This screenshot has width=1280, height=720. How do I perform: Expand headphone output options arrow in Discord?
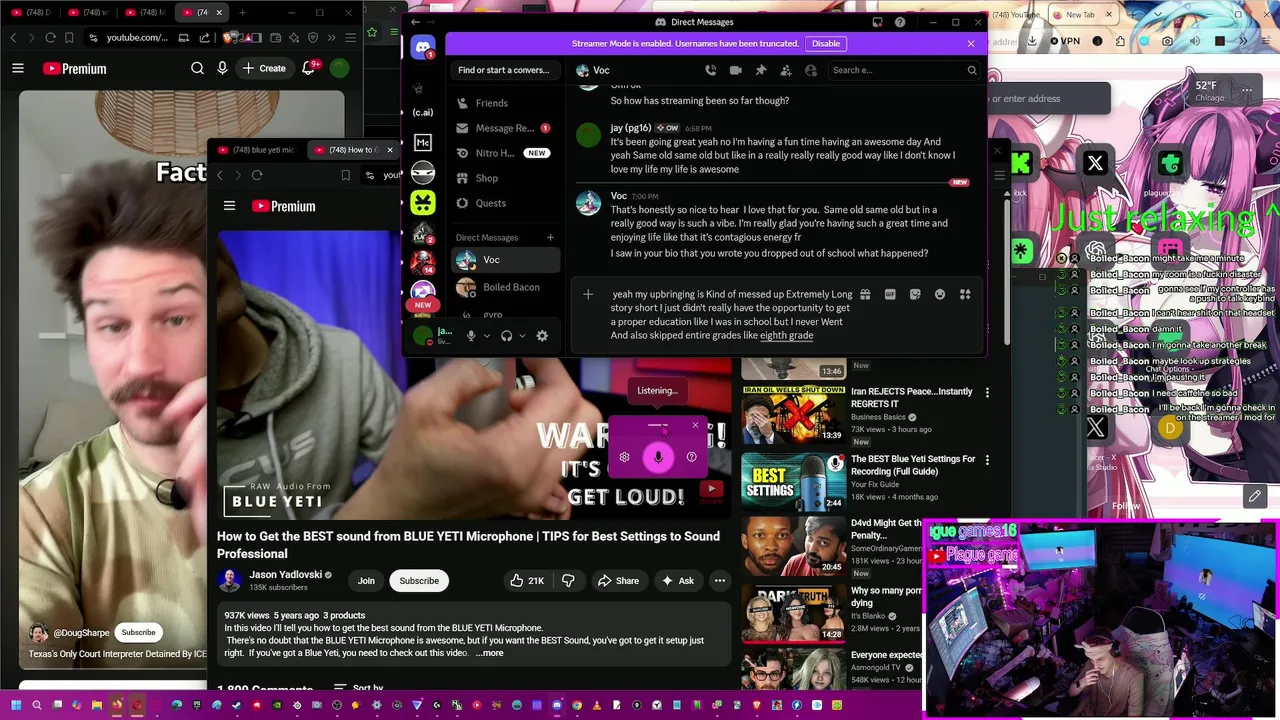click(x=522, y=336)
